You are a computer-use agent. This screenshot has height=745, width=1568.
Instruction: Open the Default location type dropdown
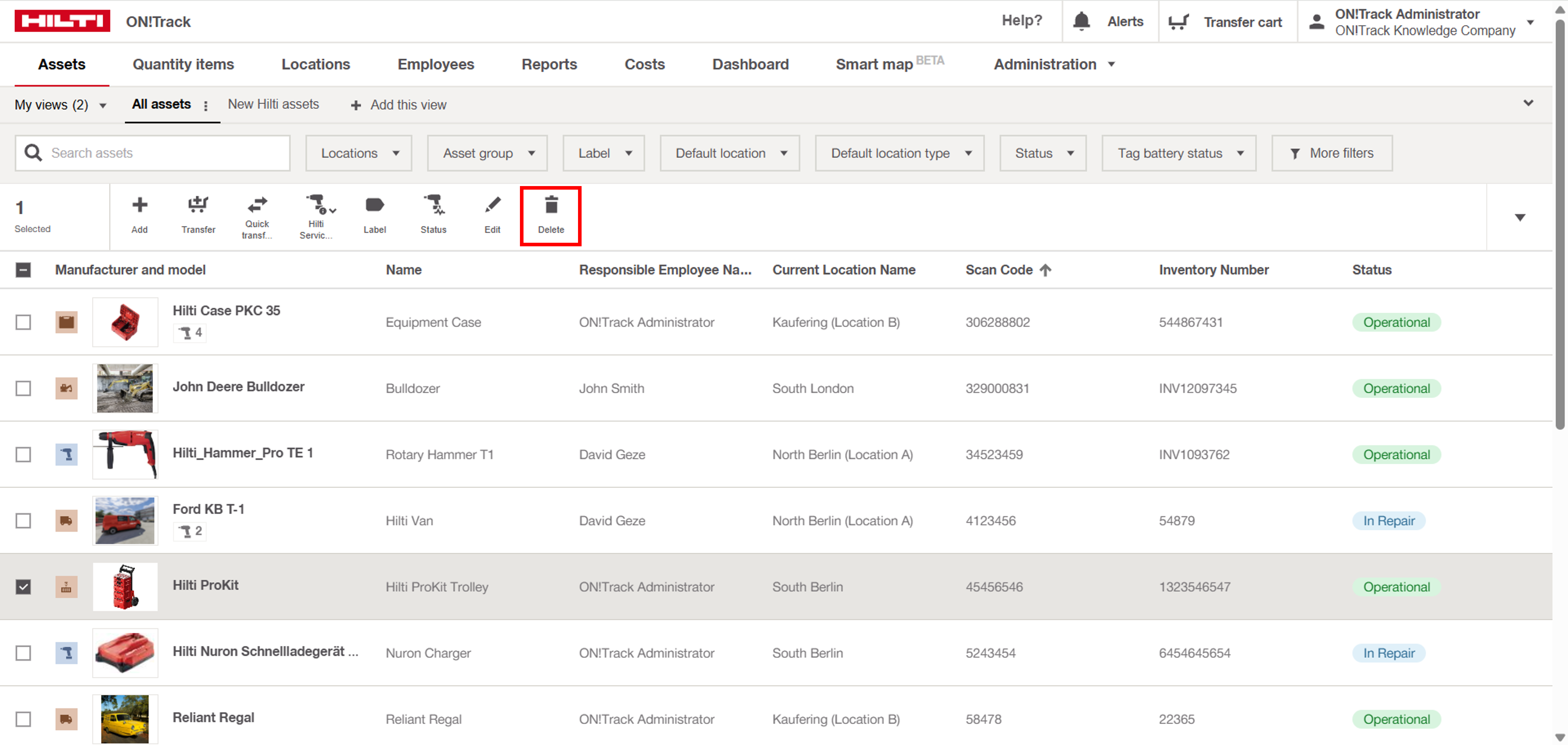pos(900,153)
